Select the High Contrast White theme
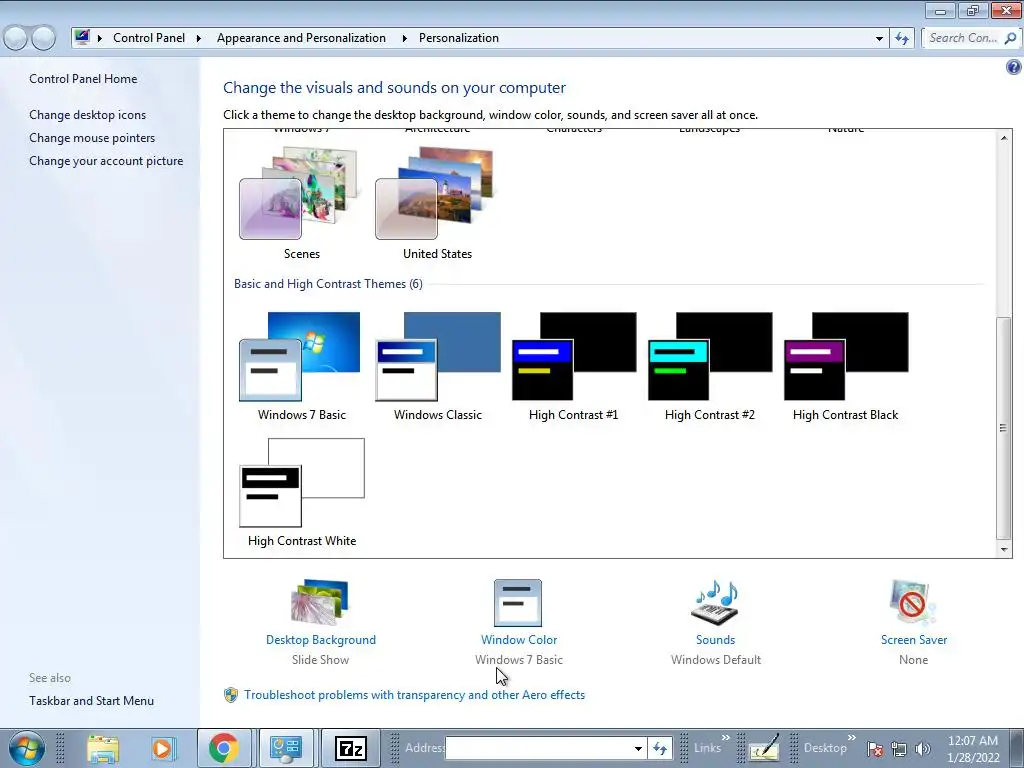1024x768 pixels. [x=302, y=483]
